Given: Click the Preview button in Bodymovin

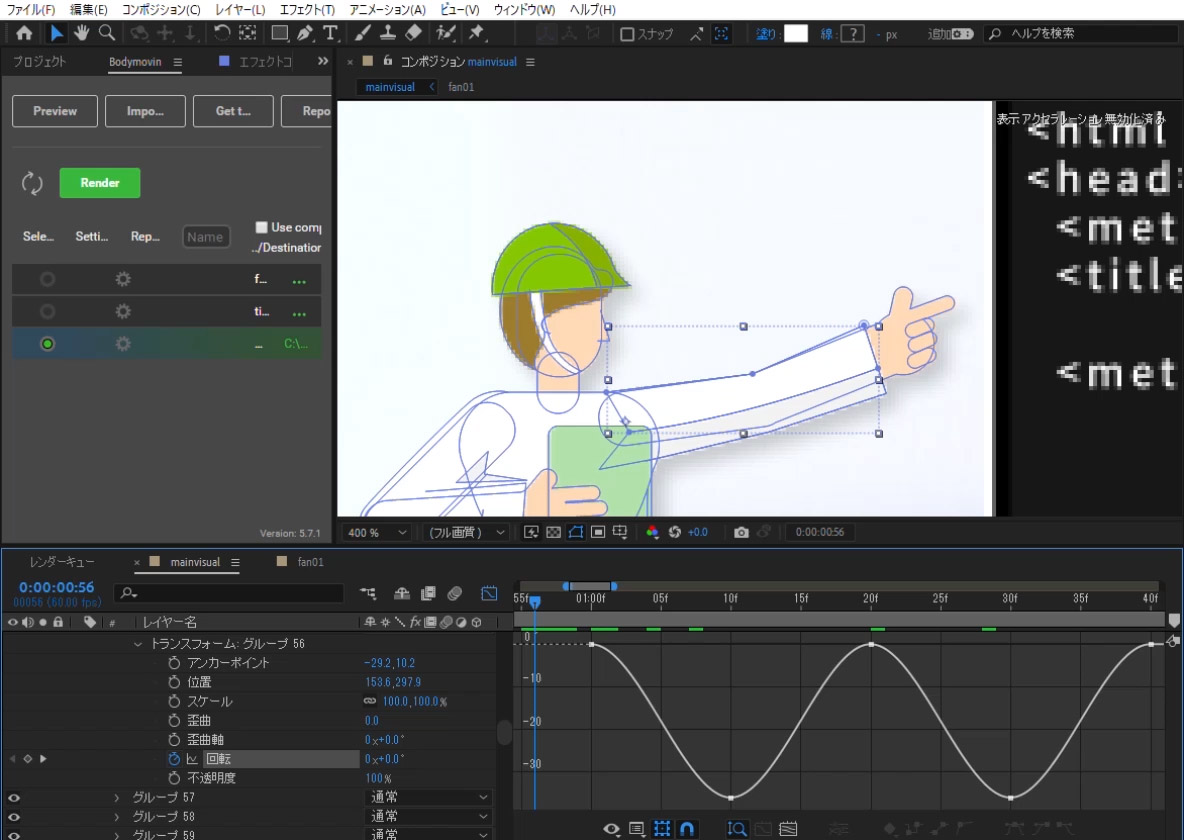Looking at the screenshot, I should pyautogui.click(x=55, y=111).
